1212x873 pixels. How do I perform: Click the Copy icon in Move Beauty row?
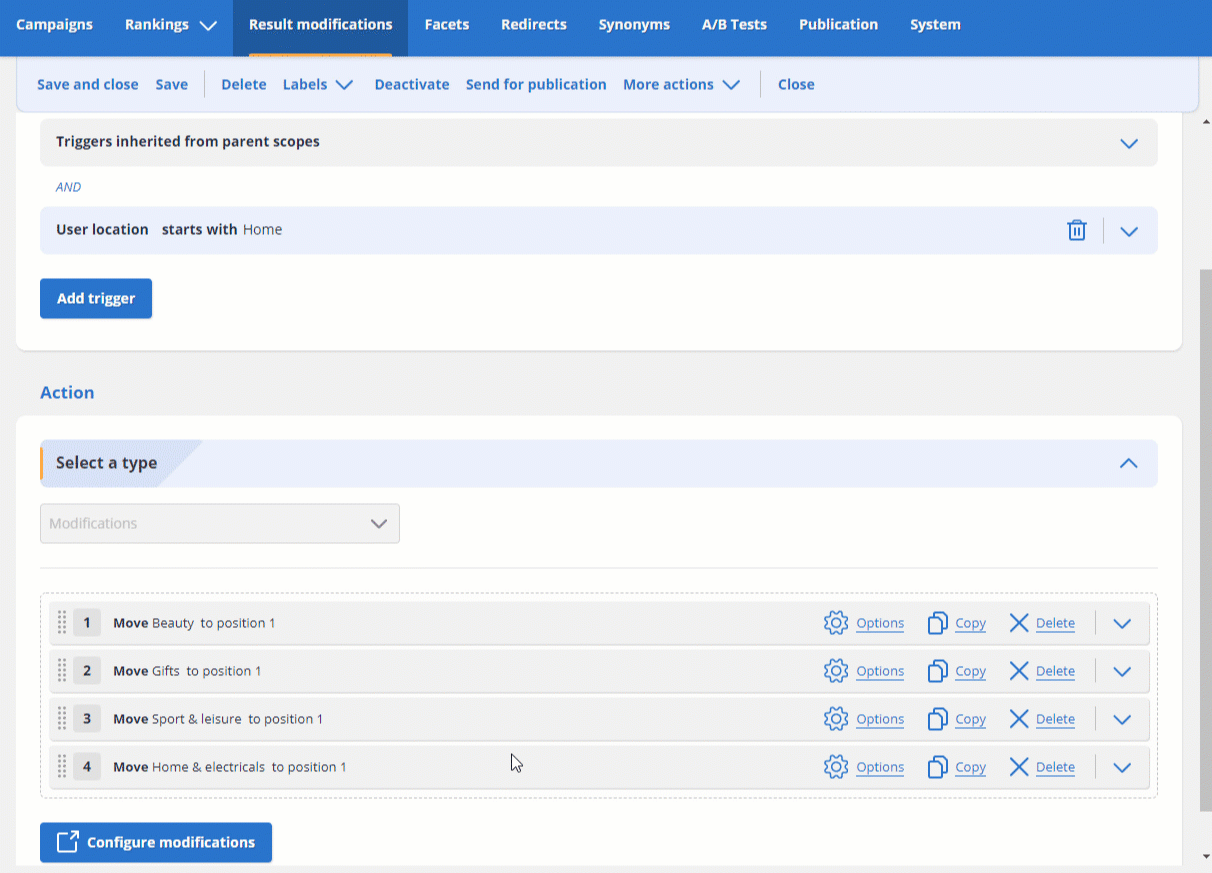(x=937, y=623)
